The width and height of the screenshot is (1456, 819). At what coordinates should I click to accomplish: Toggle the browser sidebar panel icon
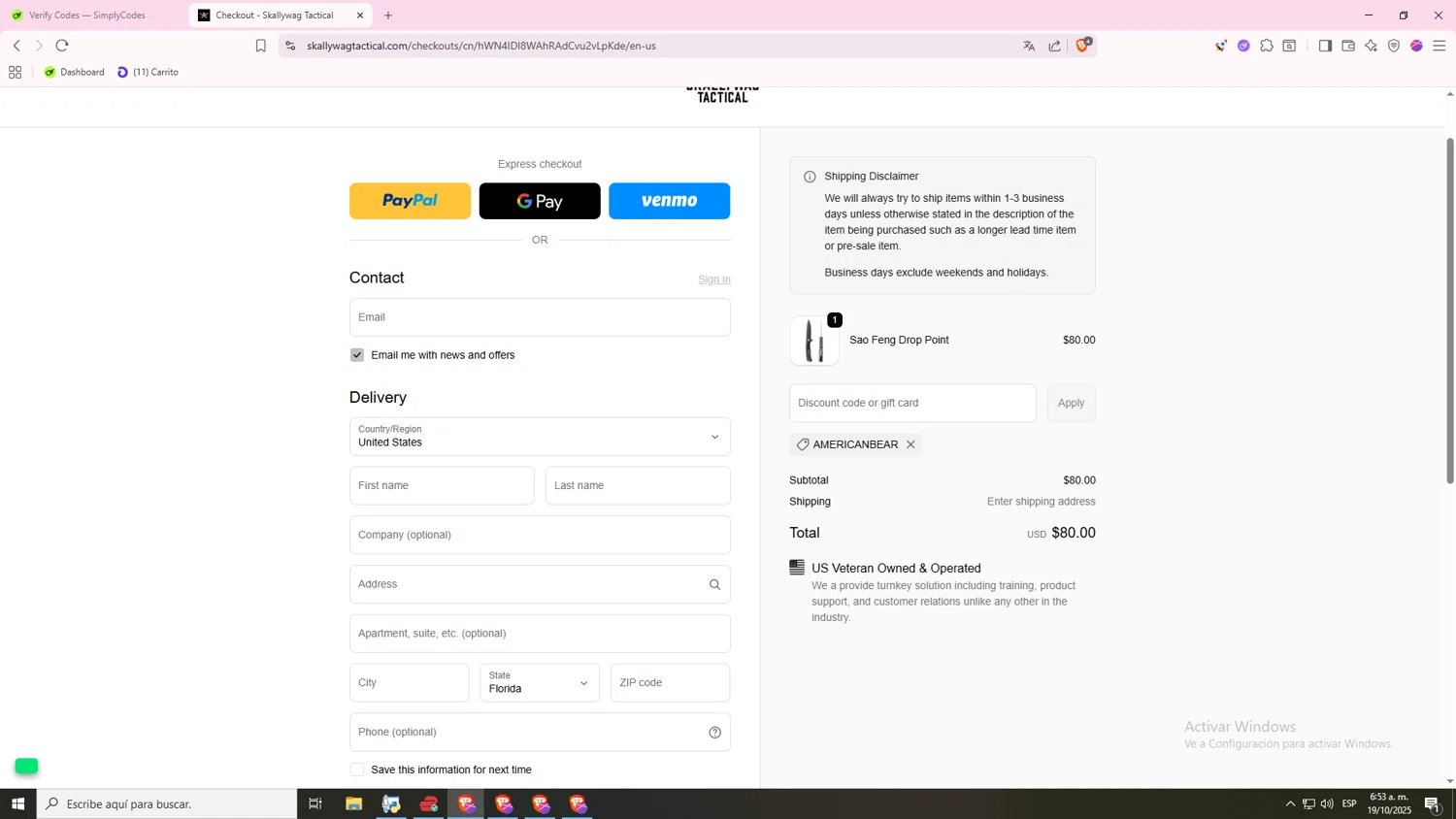tap(1325, 46)
